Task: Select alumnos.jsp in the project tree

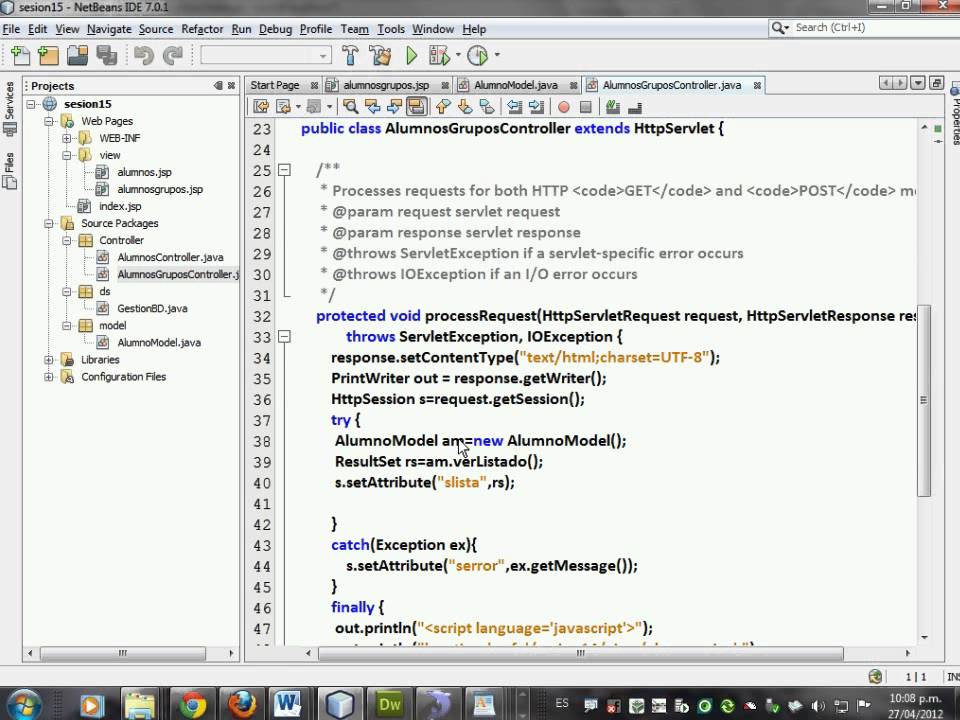Action: pos(144,173)
